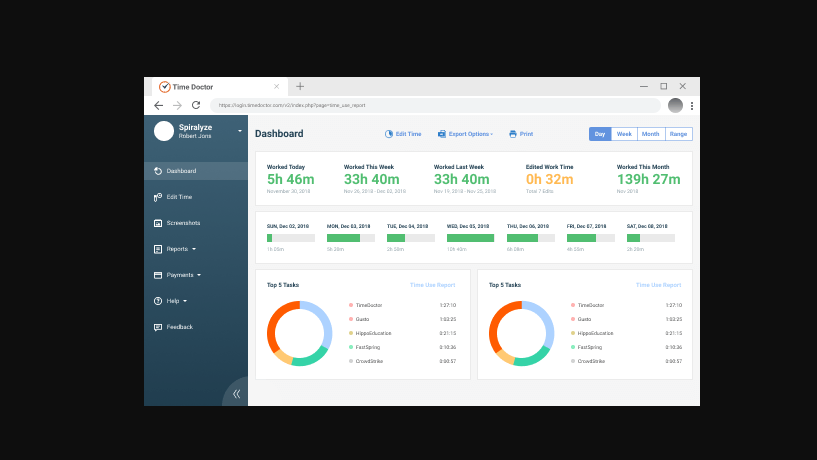The height and width of the screenshot is (460, 817).
Task: Open Time Use Report link in left card
Action: point(432,285)
